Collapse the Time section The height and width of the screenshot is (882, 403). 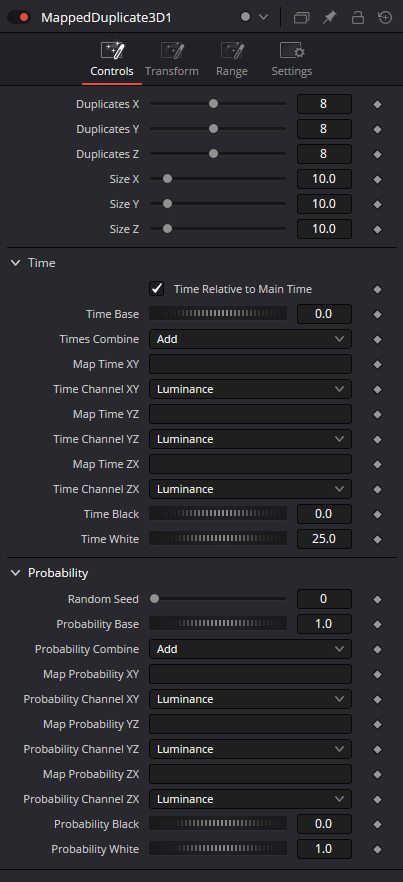pyautogui.click(x=15, y=263)
